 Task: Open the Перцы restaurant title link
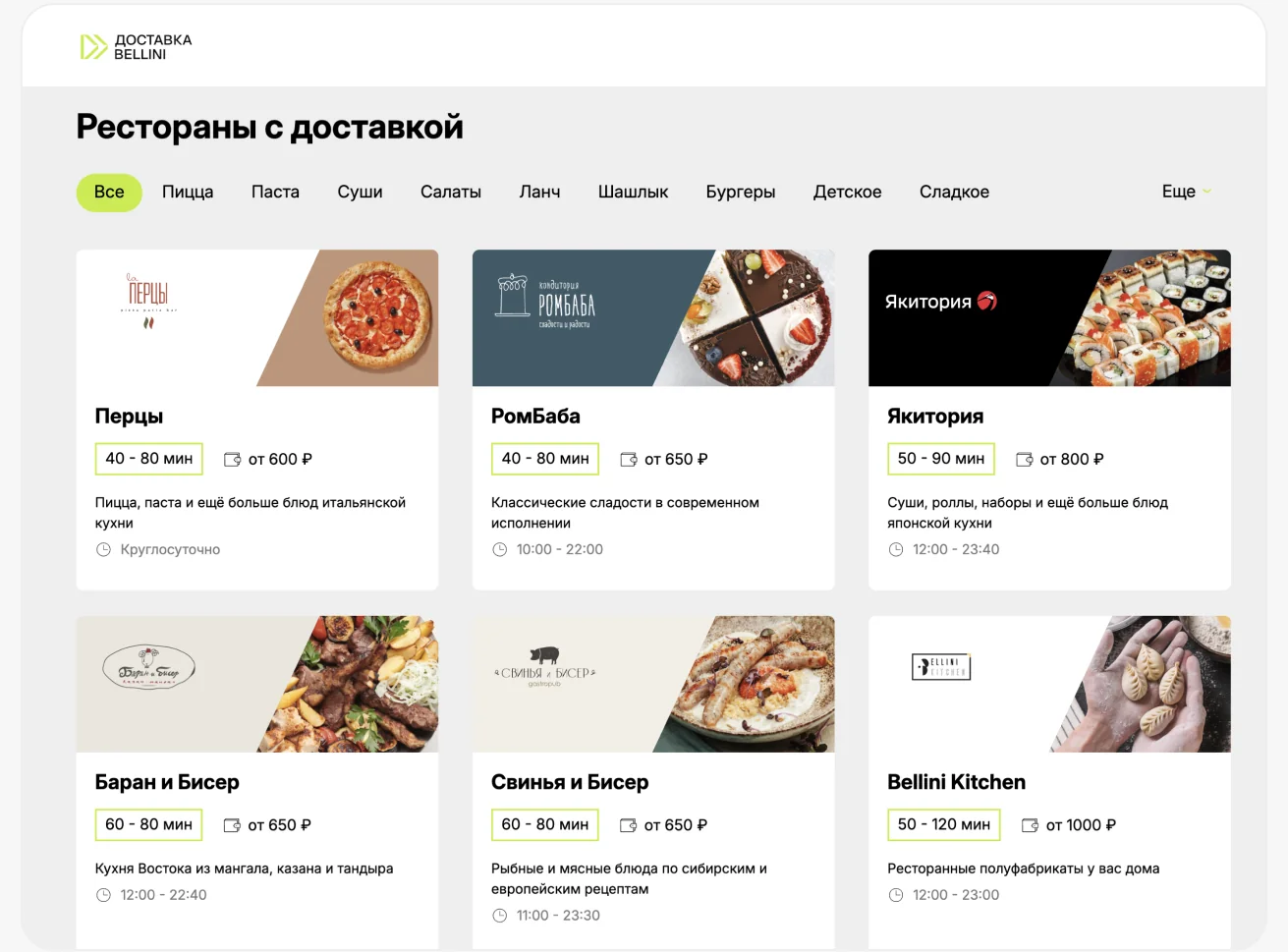(129, 417)
